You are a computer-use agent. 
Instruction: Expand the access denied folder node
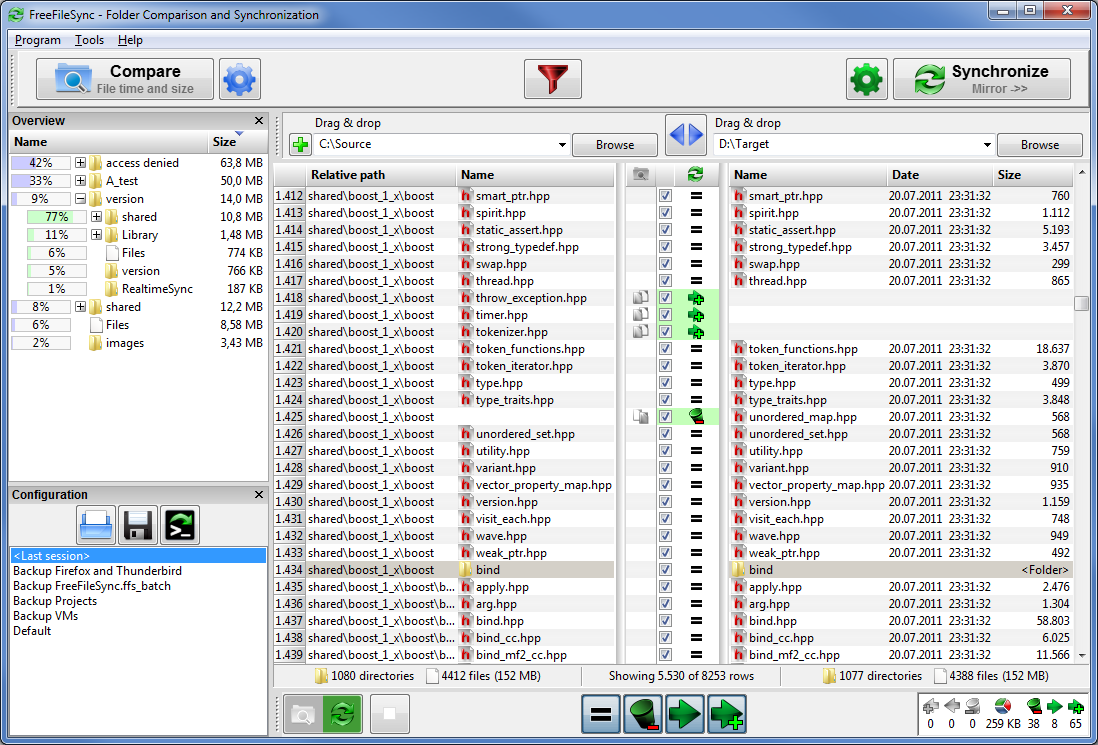click(x=81, y=162)
